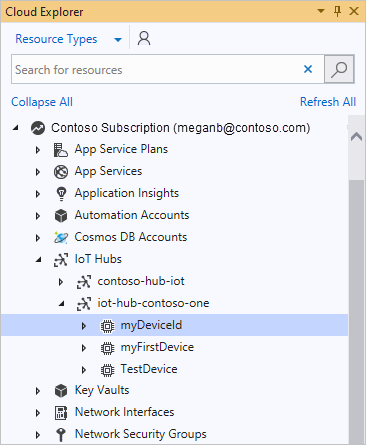Expand the Network Security Groups node
This screenshot has height=445, width=366.
click(38, 435)
